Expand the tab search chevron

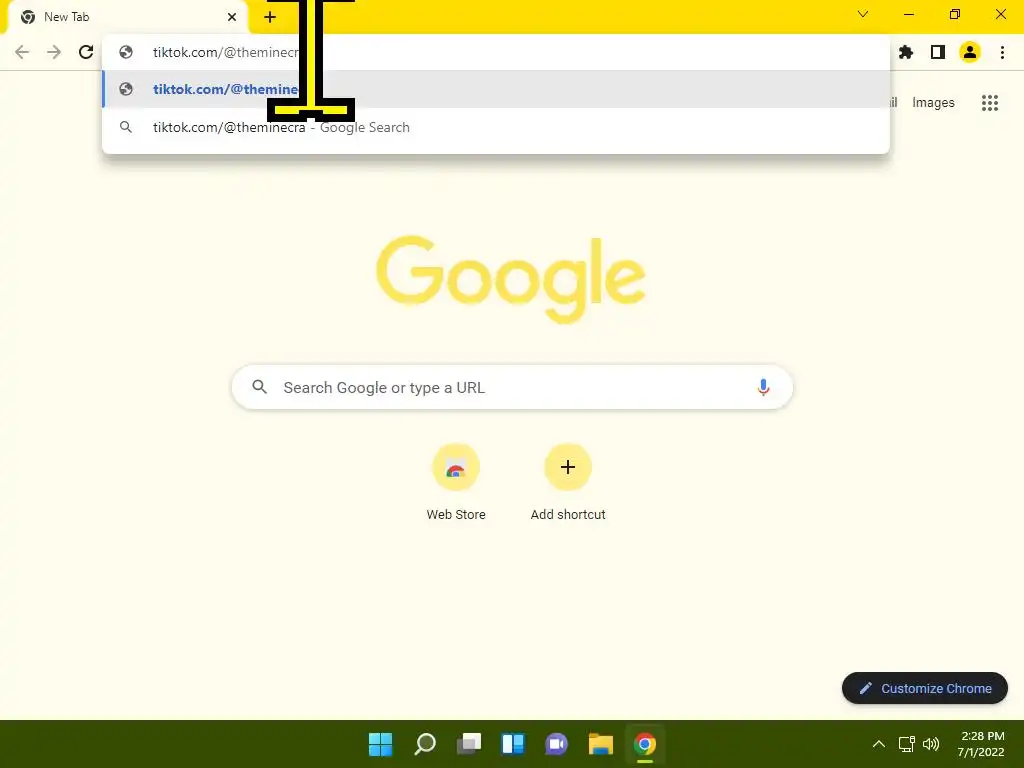(x=863, y=14)
